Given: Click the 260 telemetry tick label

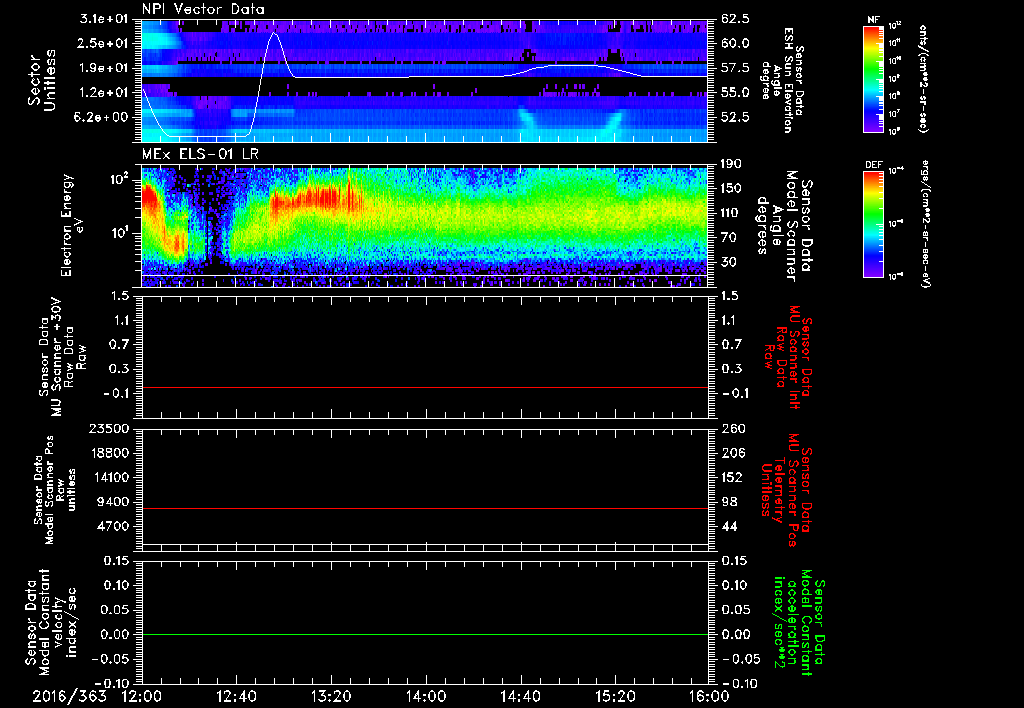Looking at the screenshot, I should point(731,429).
